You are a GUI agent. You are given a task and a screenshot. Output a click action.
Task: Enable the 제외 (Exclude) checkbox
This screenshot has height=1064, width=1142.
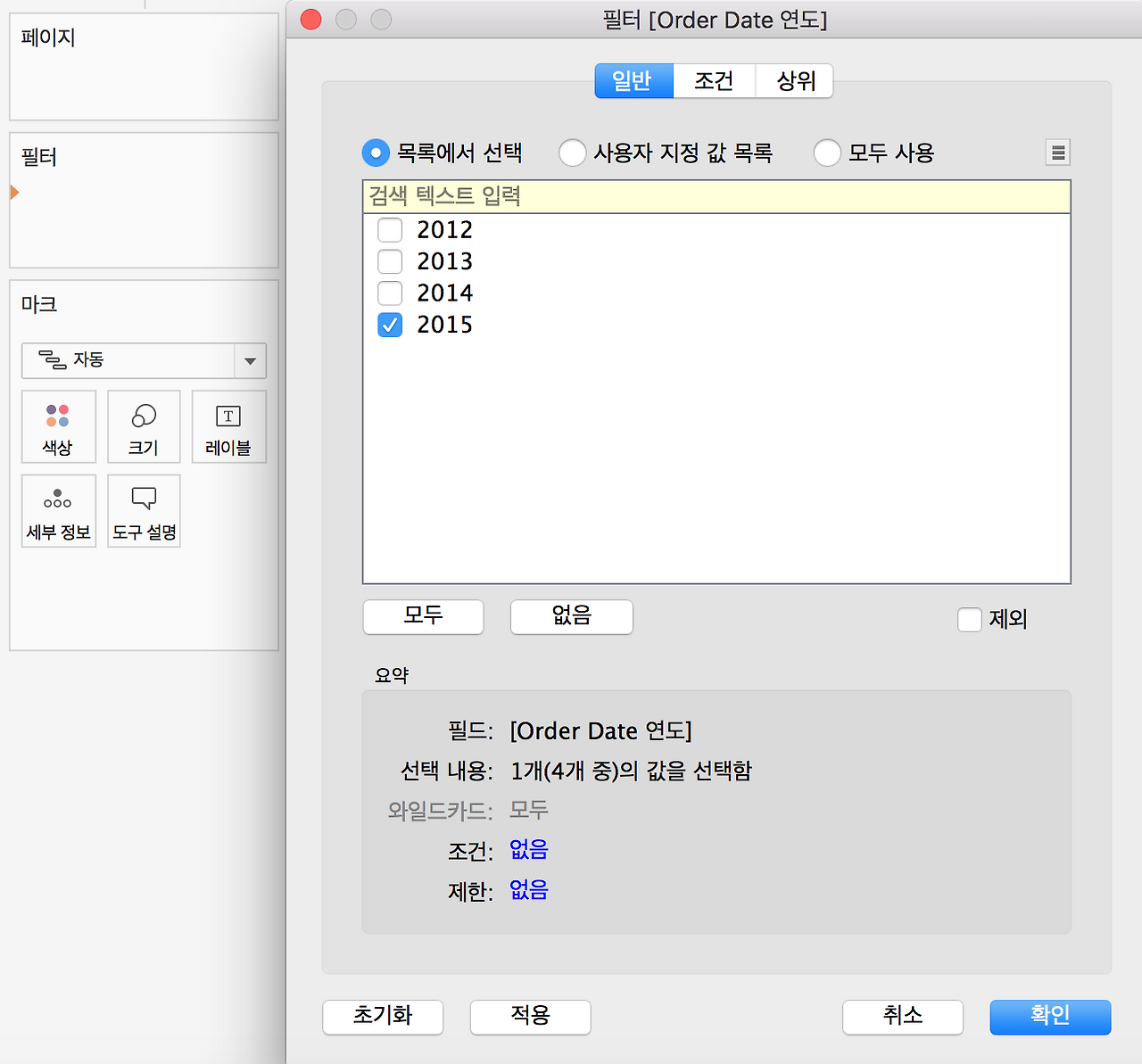click(x=970, y=619)
